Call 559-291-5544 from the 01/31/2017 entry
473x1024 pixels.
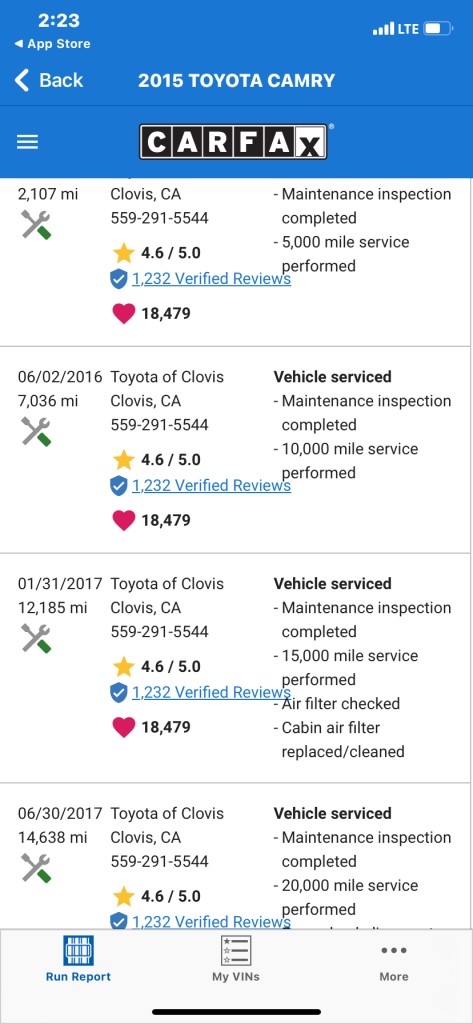[x=159, y=632]
